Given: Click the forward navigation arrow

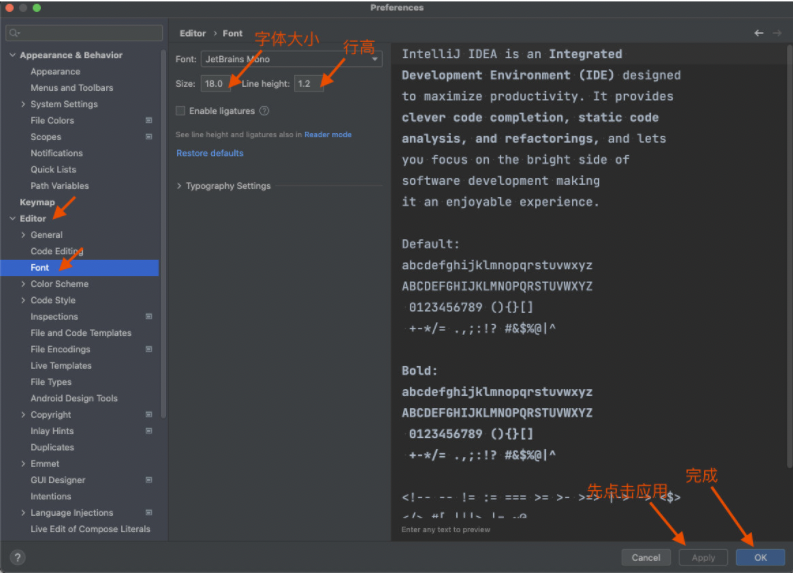Looking at the screenshot, I should [777, 33].
